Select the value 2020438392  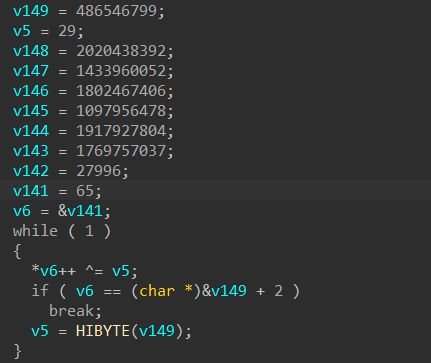(x=121, y=51)
